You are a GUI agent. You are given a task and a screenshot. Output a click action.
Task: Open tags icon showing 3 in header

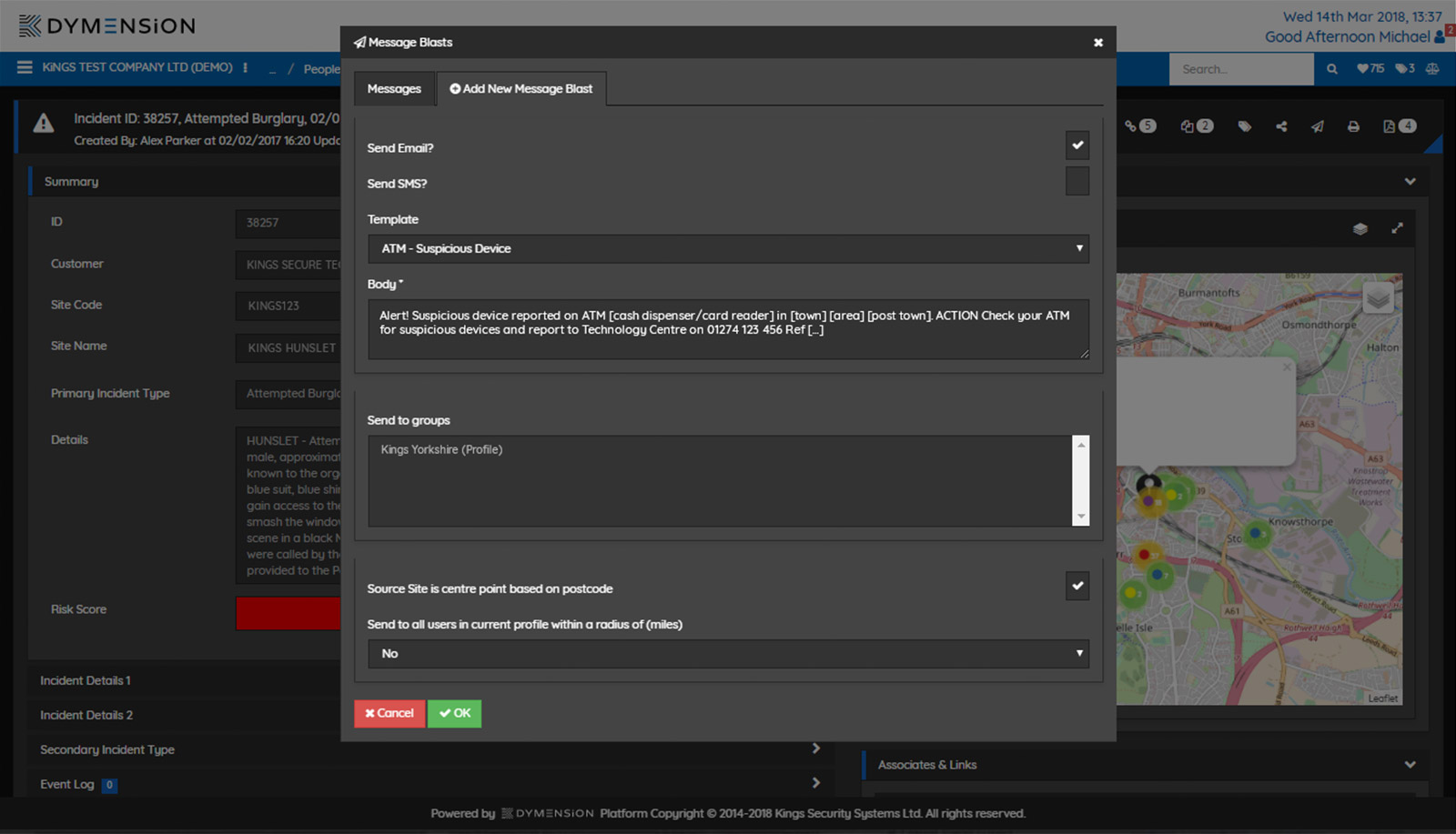coord(1405,69)
